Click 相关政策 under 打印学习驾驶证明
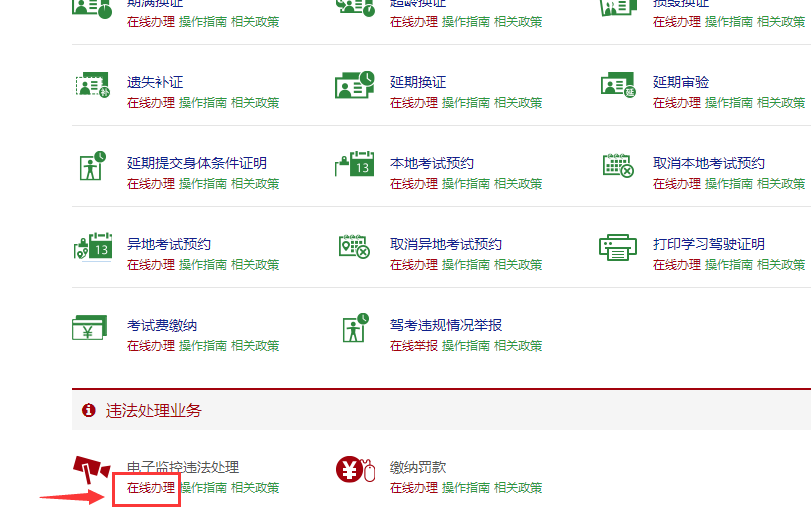Screen dimensions: 811x529 [781, 265]
